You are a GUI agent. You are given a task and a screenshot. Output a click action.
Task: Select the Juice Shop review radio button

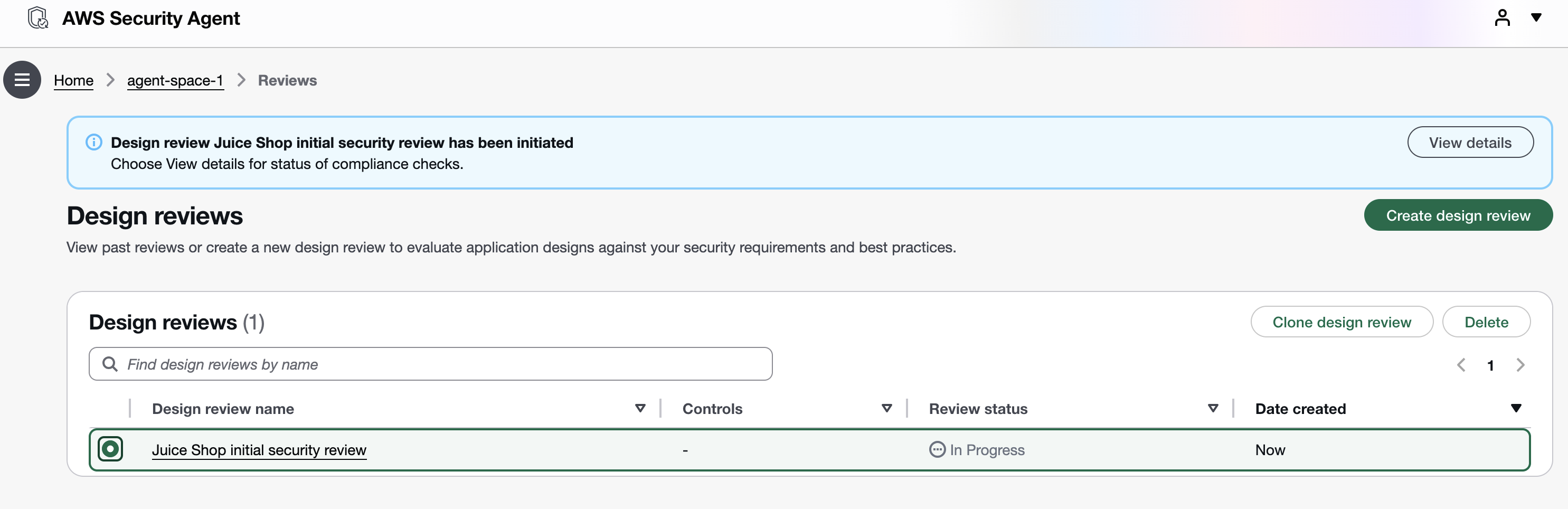[110, 449]
